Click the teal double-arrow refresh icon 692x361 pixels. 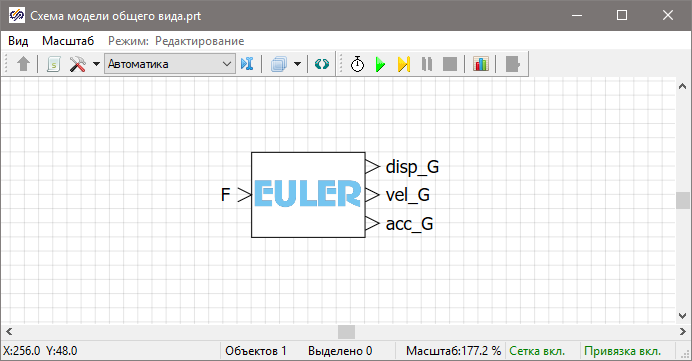tap(322, 64)
